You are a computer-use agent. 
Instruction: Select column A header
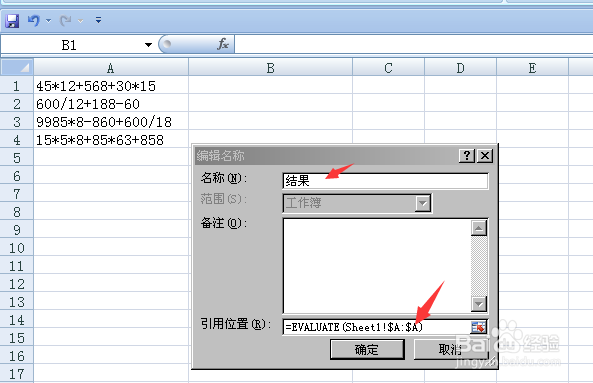[111, 68]
